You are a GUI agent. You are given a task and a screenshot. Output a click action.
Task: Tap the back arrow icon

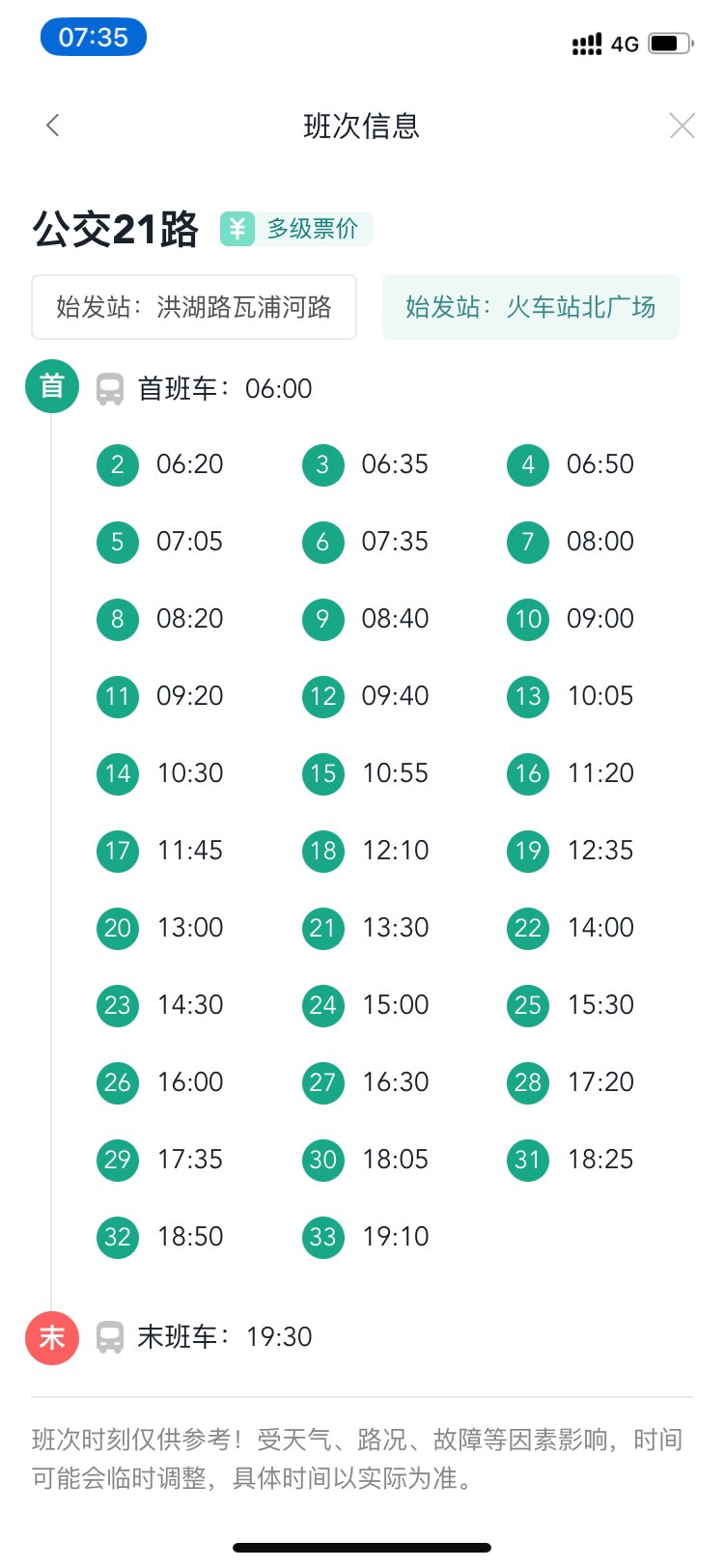pos(53,126)
